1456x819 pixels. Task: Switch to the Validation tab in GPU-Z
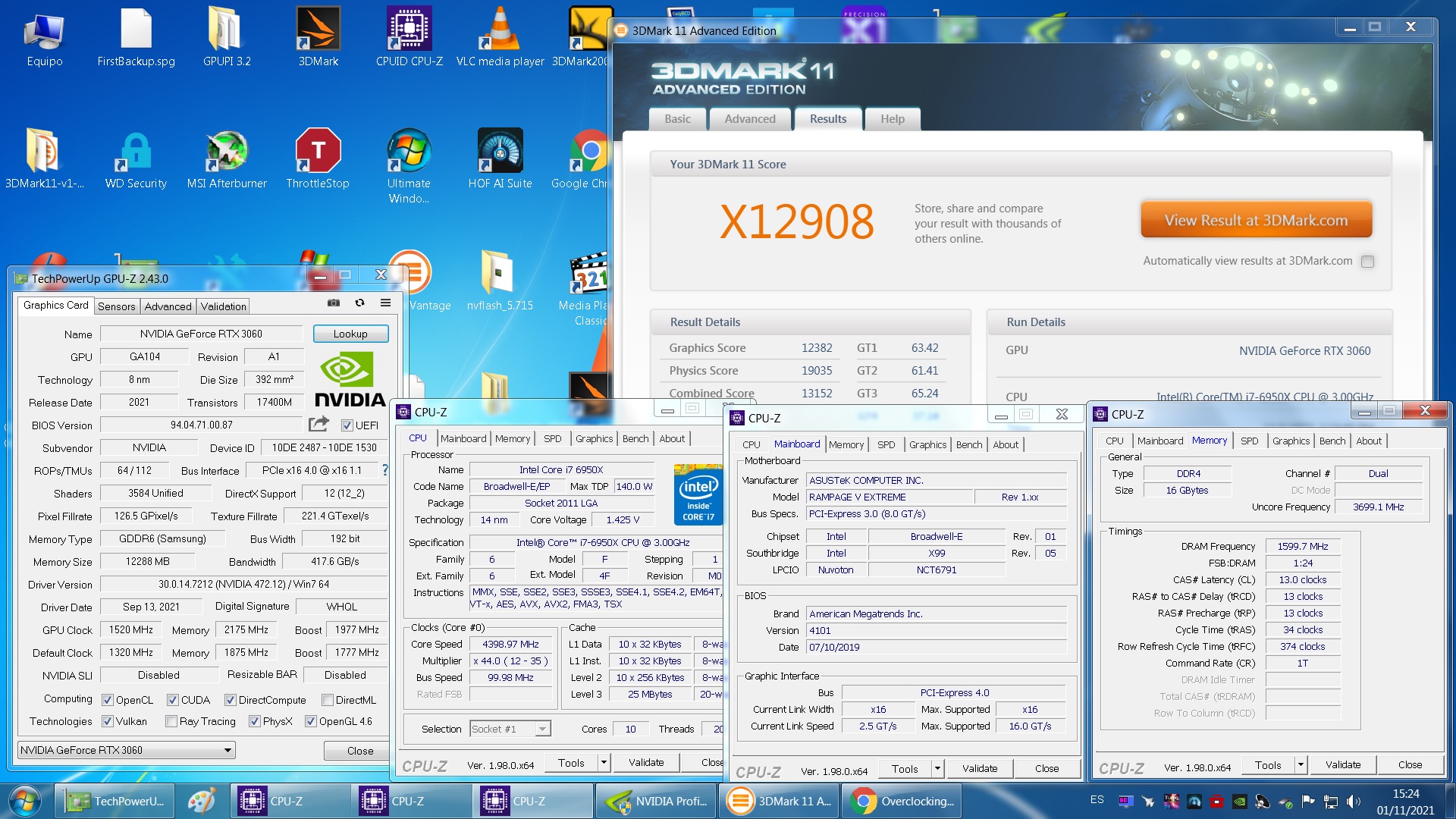pyautogui.click(x=223, y=306)
